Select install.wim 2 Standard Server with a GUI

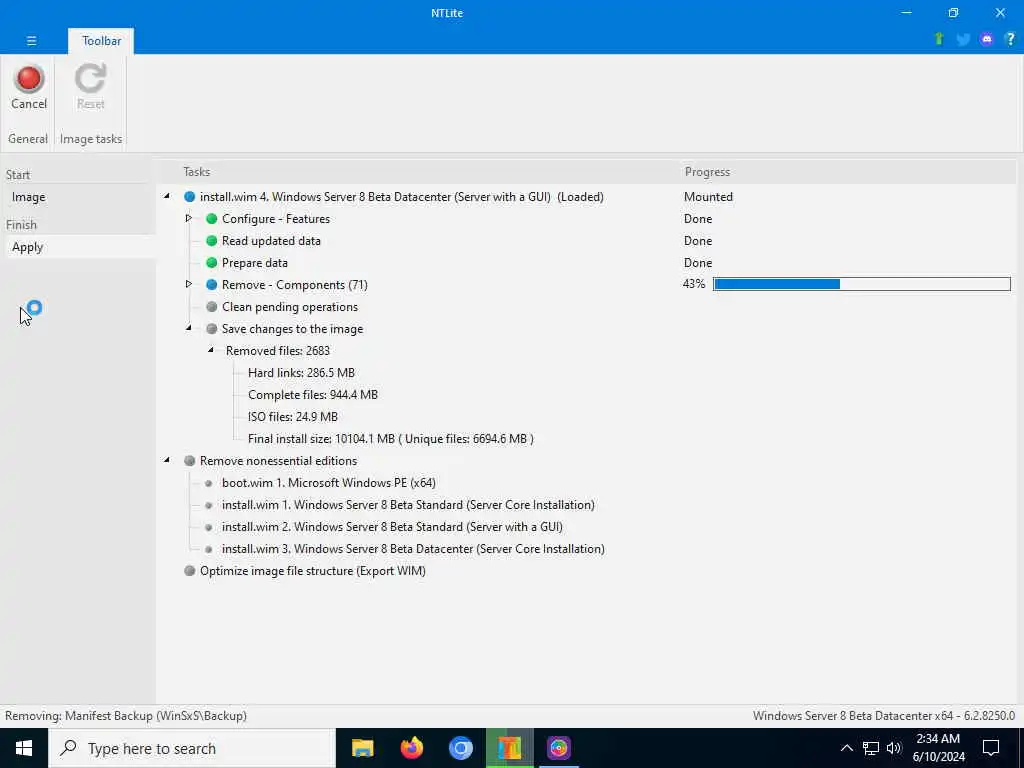[392, 527]
